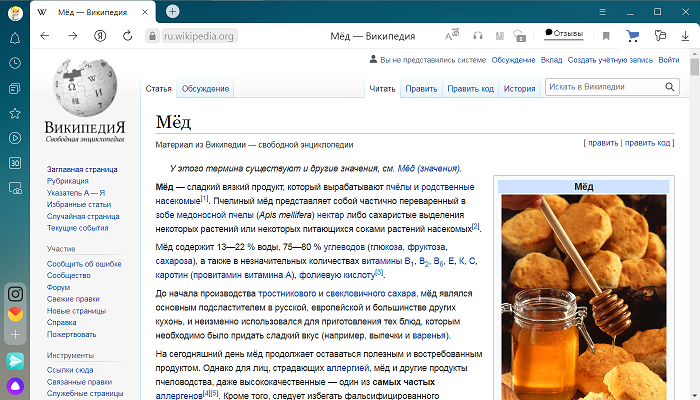
Task: Open Сообщить об ошибке link
Action: click(84, 264)
